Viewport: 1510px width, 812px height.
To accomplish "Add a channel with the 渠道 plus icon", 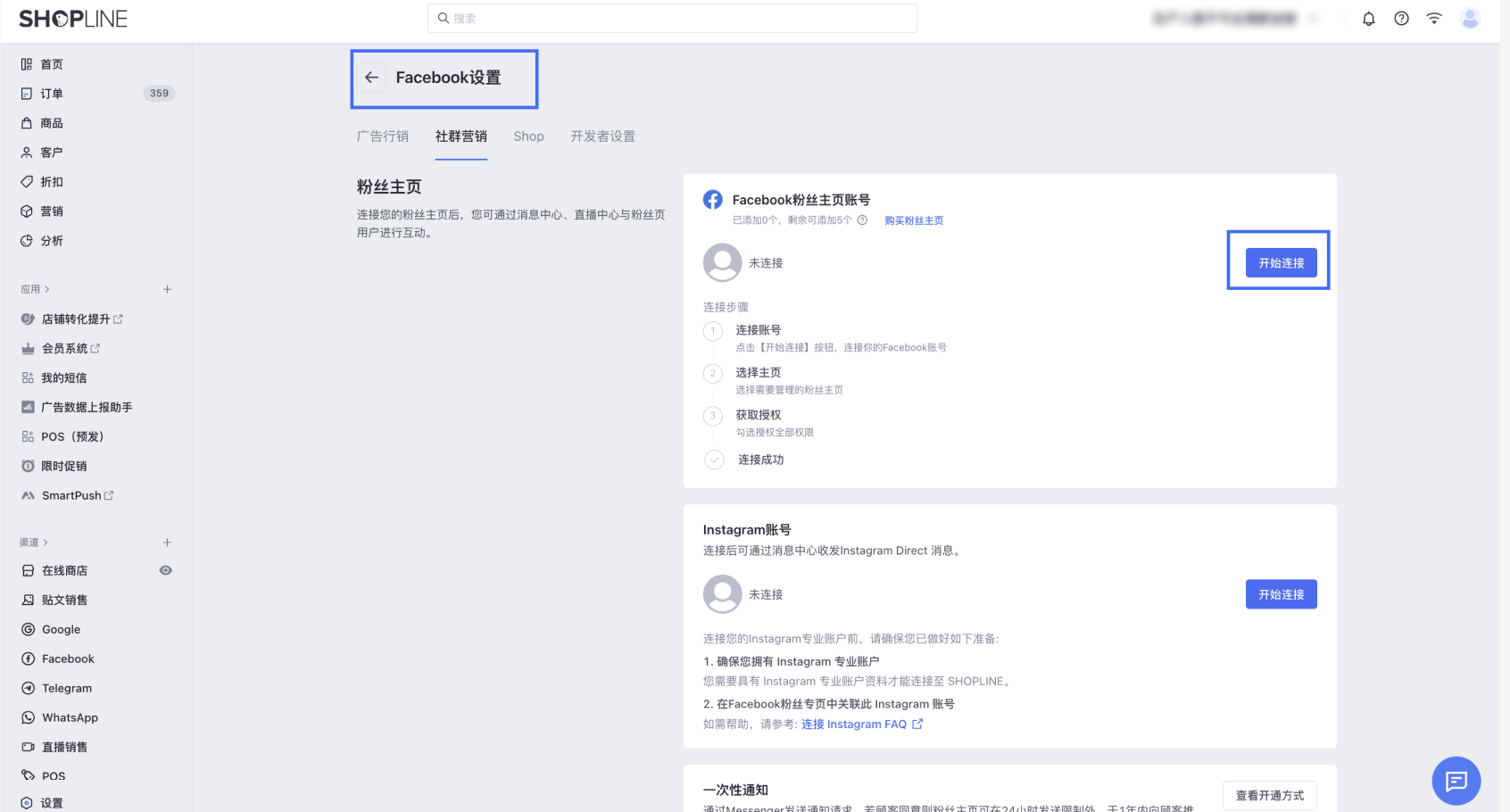I will pyautogui.click(x=167, y=543).
